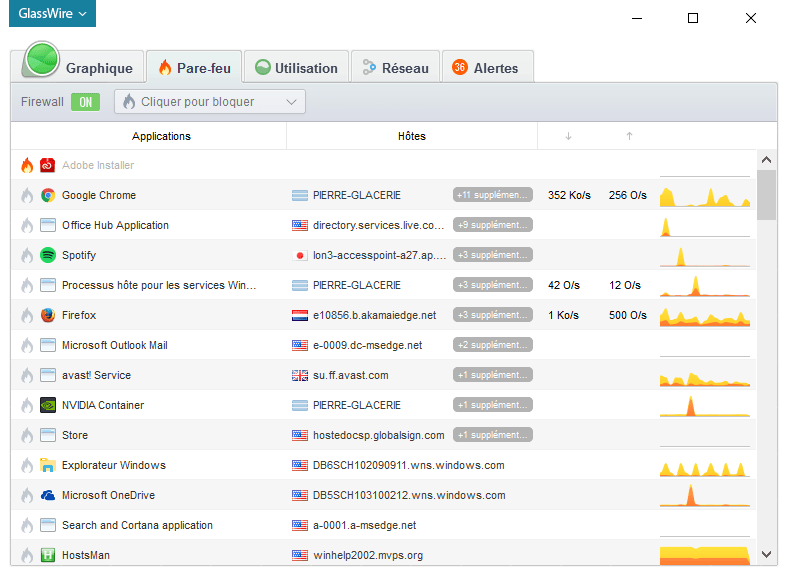Click the Microsoft OneDrive cloud icon

pyautogui.click(x=48, y=495)
